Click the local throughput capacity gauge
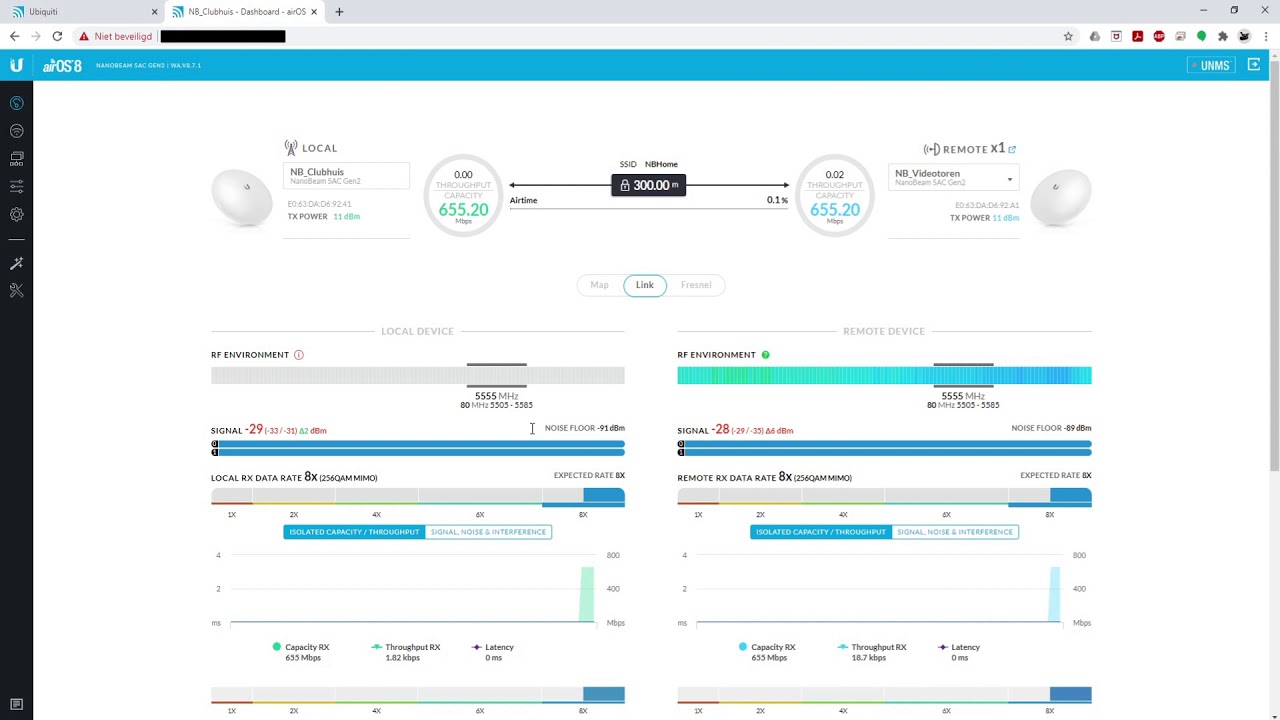This screenshot has height=720, width=1280. pos(463,195)
